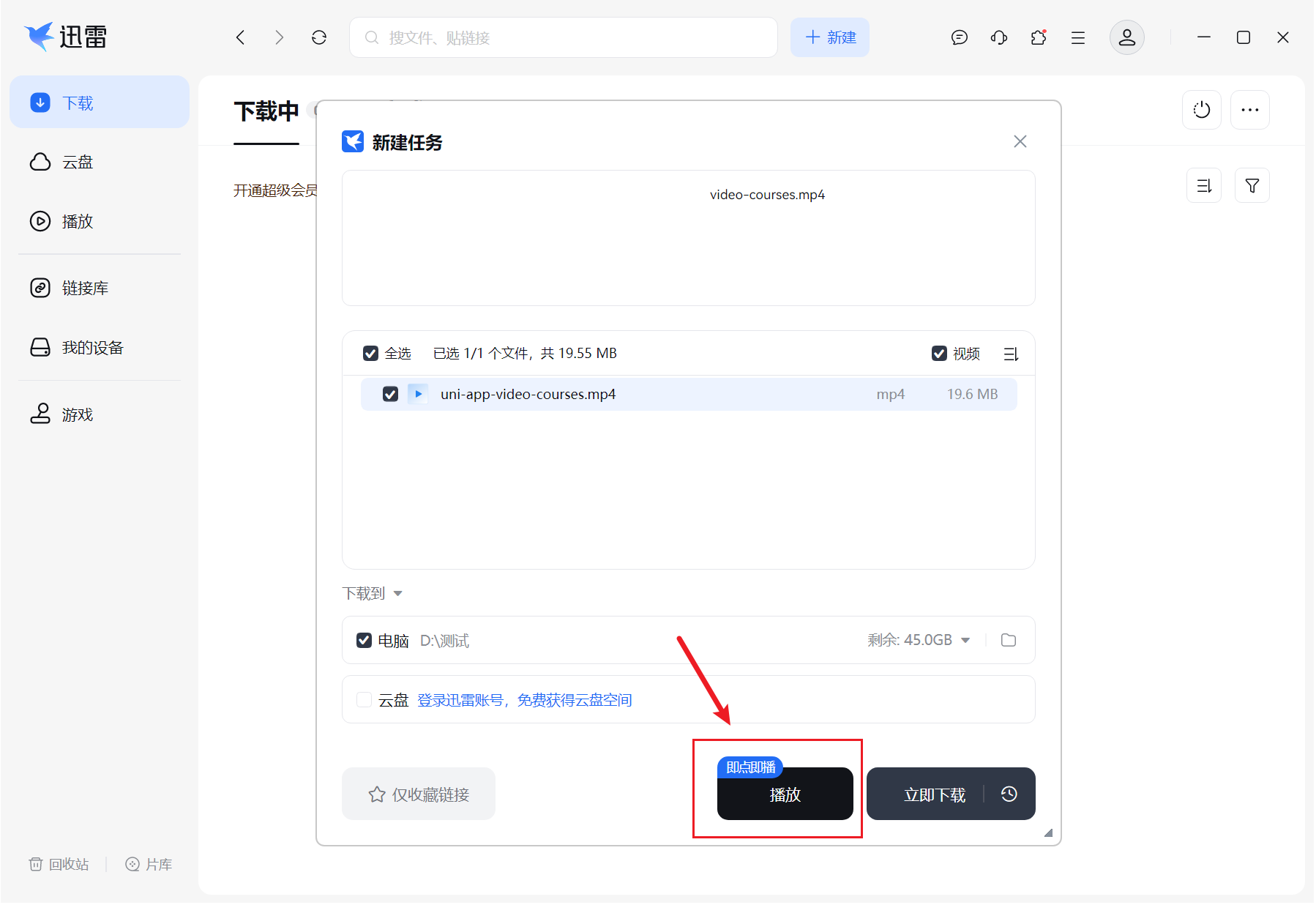
Task: Click the power icon in the download panel
Action: (x=1202, y=110)
